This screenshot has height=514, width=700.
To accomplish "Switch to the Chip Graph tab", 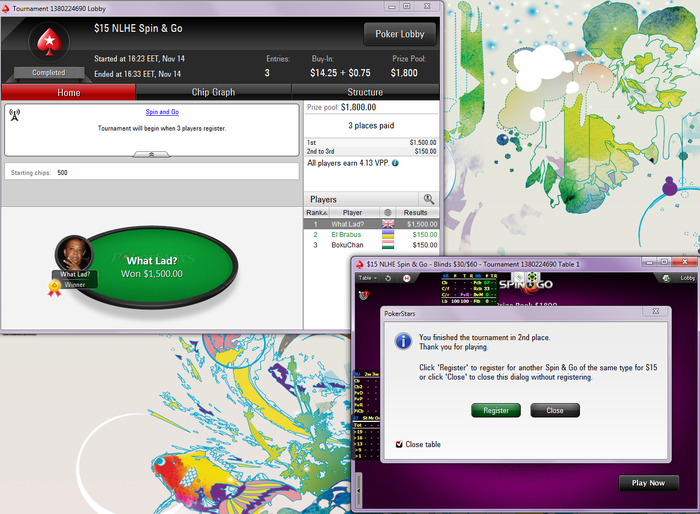I will click(213, 92).
